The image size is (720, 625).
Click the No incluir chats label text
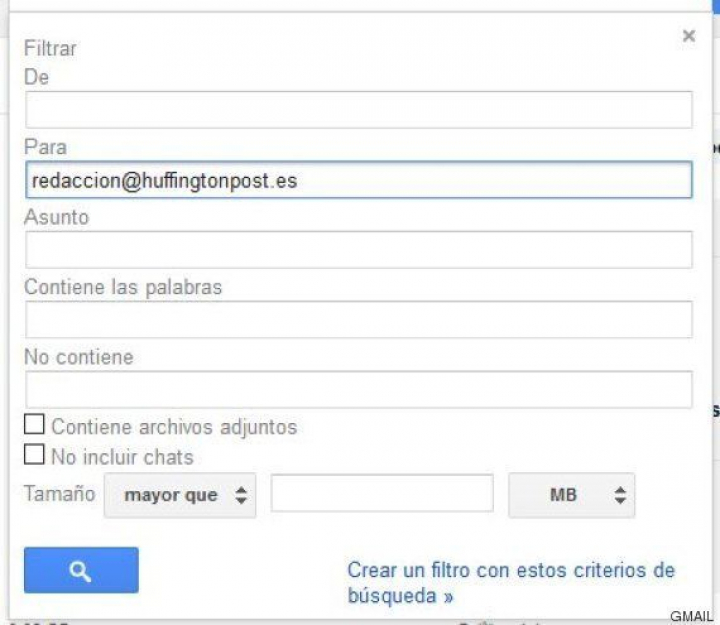(122, 458)
